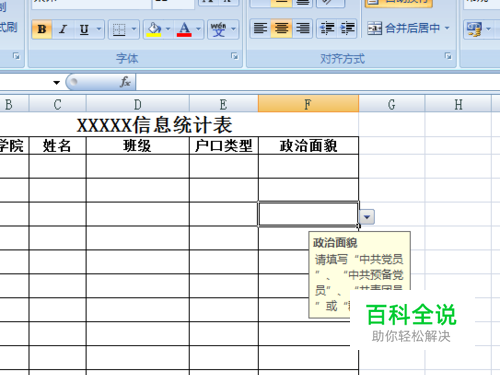The width and height of the screenshot is (500, 375).
Task: Open underline style dropdown arrow
Action: click(x=99, y=29)
